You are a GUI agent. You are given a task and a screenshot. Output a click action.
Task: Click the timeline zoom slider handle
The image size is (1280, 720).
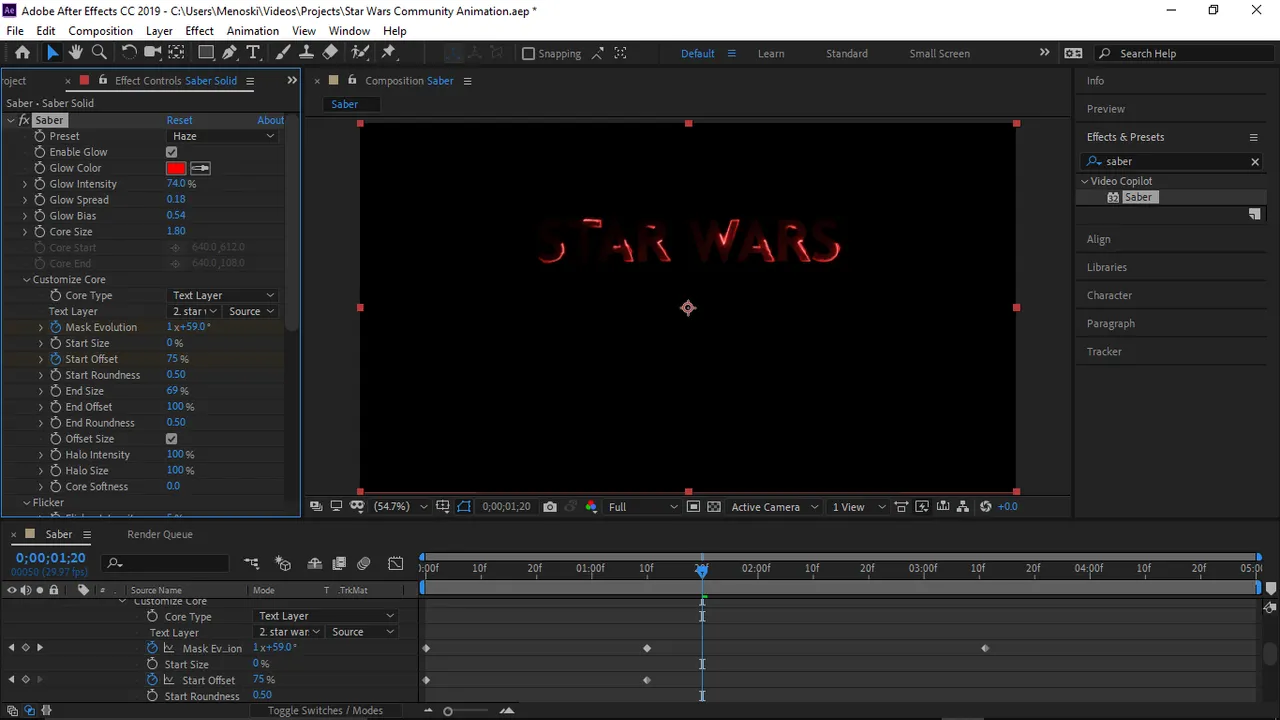click(447, 711)
